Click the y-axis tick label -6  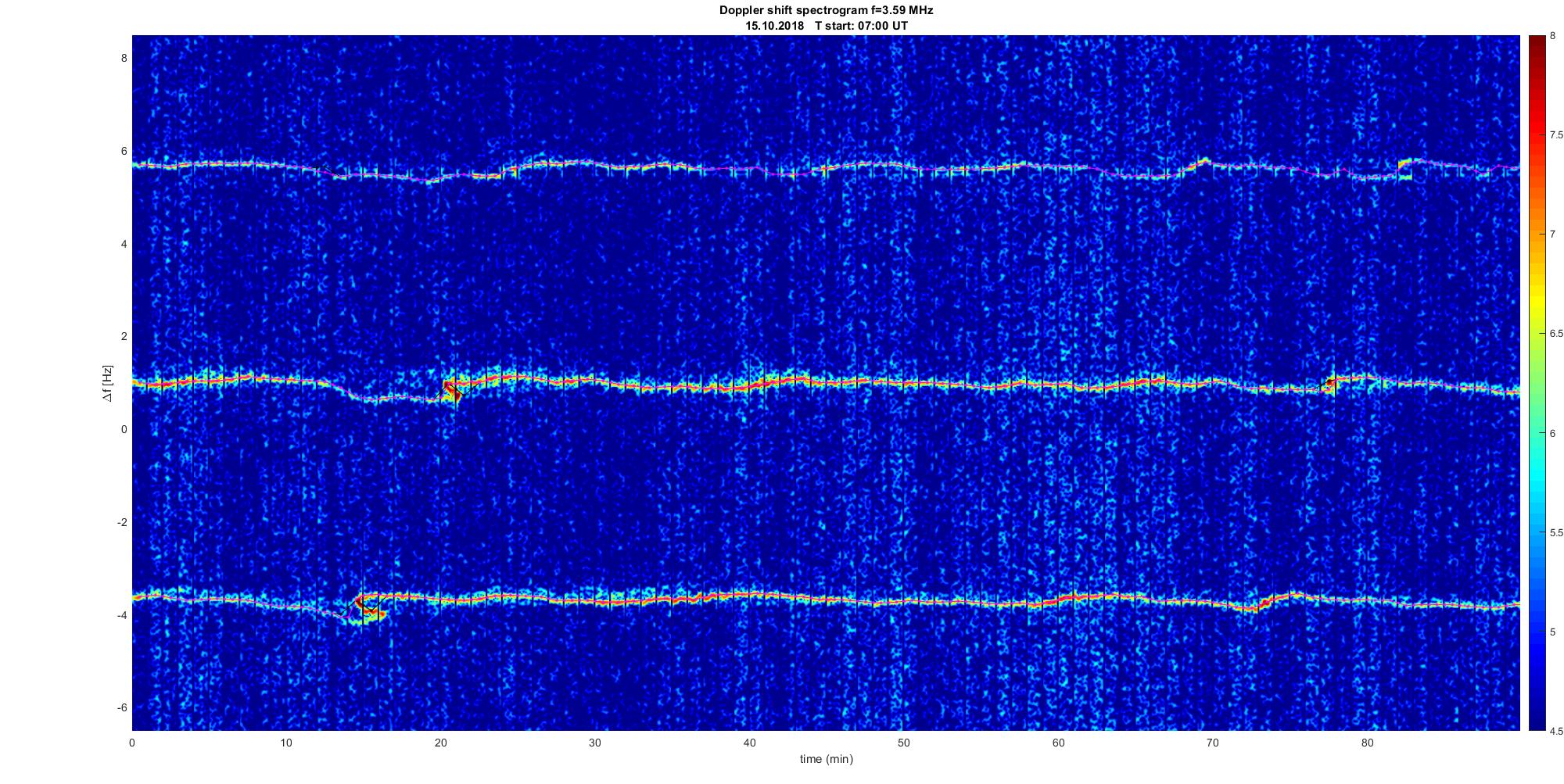pyautogui.click(x=122, y=707)
